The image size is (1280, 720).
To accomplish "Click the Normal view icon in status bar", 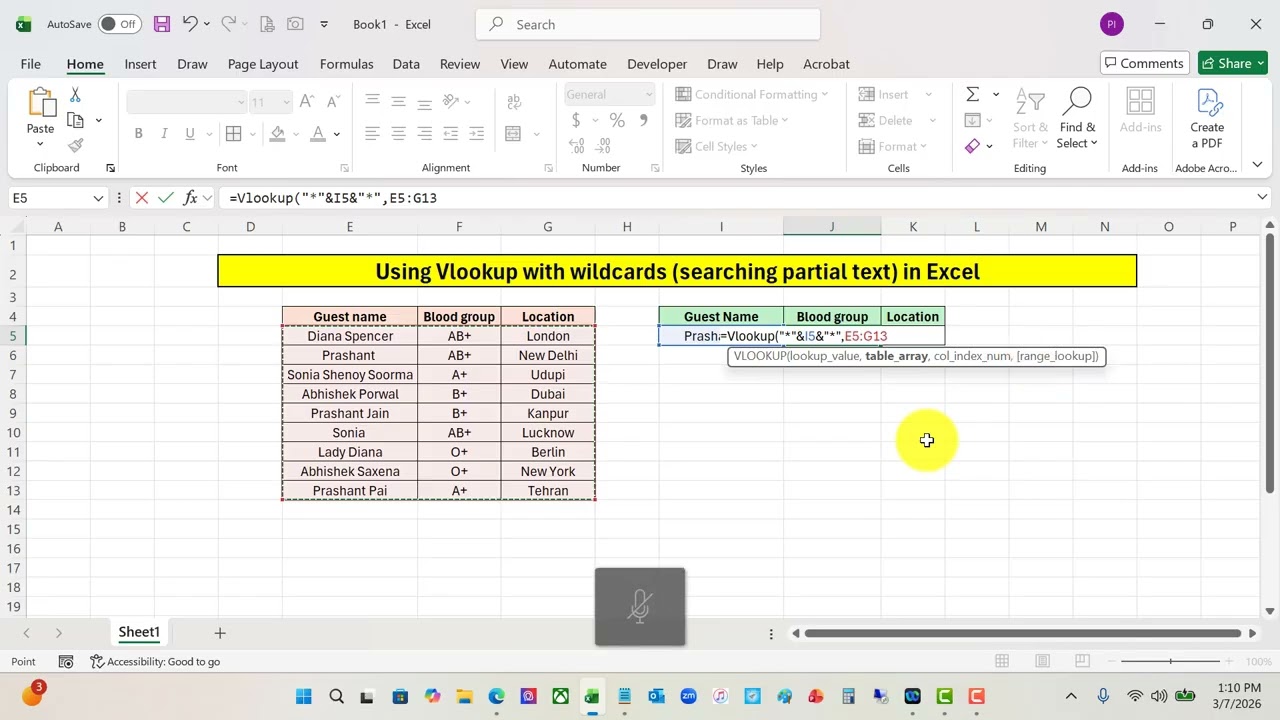I will (1002, 661).
